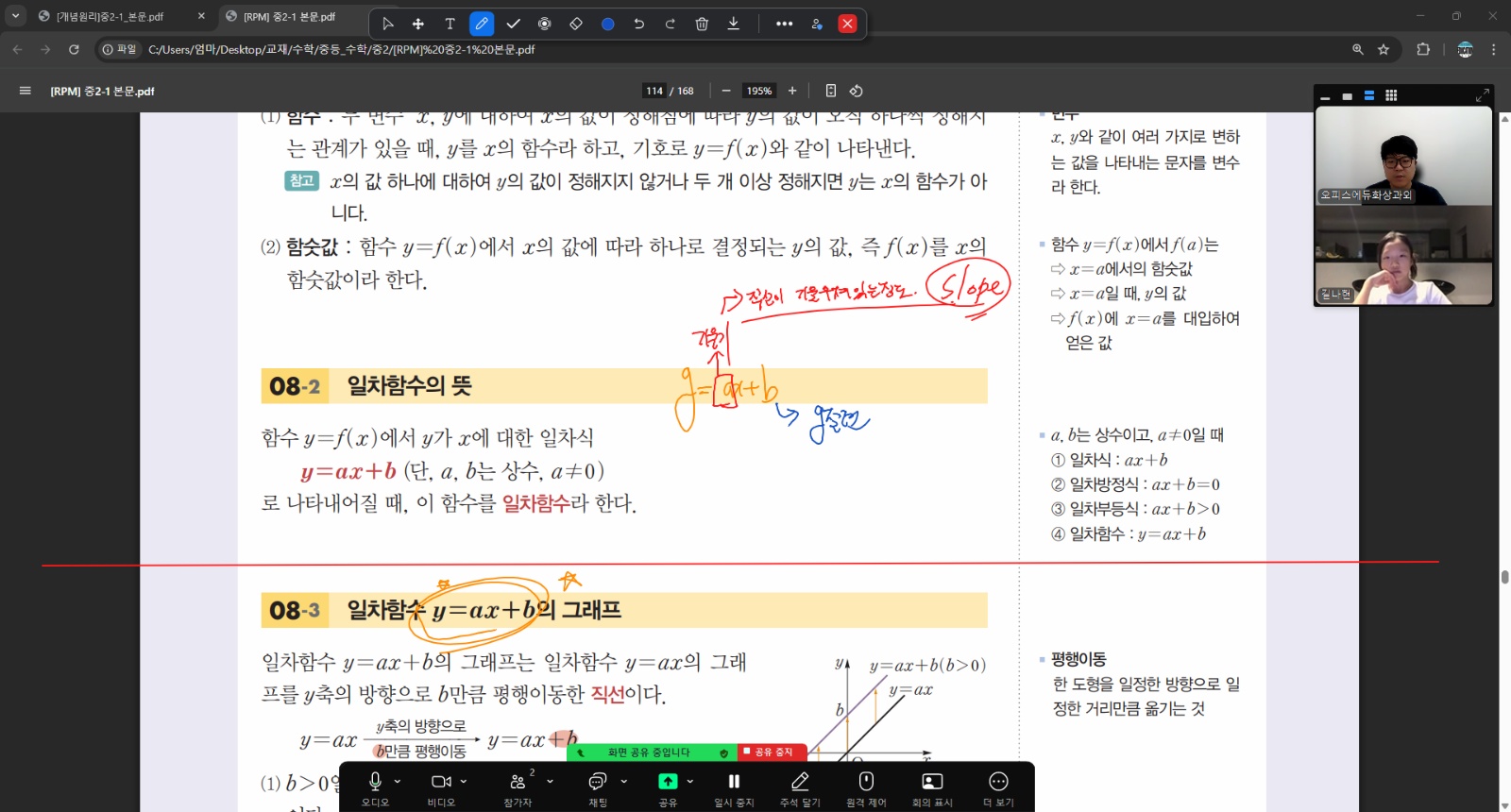Viewport: 1511px width, 812px height.
Task: Select the Text annotation tool
Action: [x=450, y=24]
